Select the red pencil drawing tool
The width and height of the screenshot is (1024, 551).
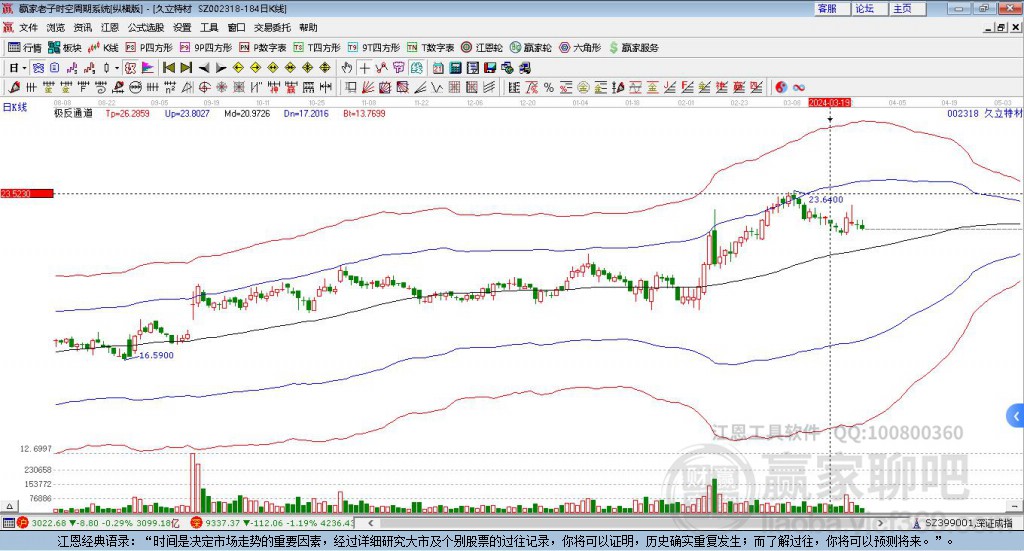tap(14, 87)
